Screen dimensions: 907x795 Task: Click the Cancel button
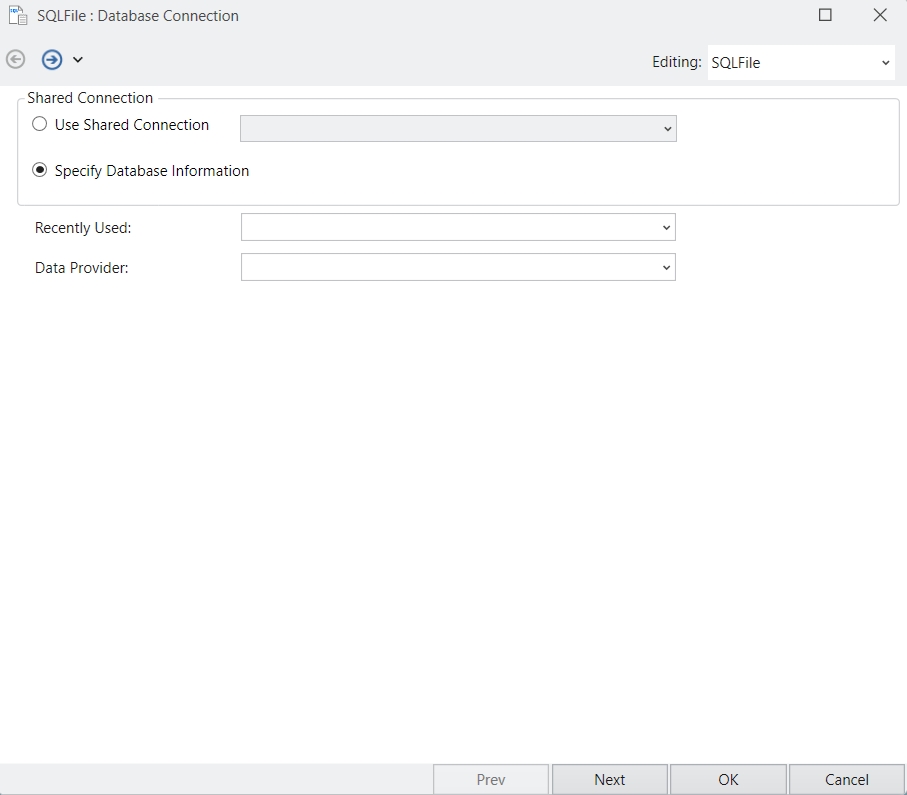tap(847, 779)
